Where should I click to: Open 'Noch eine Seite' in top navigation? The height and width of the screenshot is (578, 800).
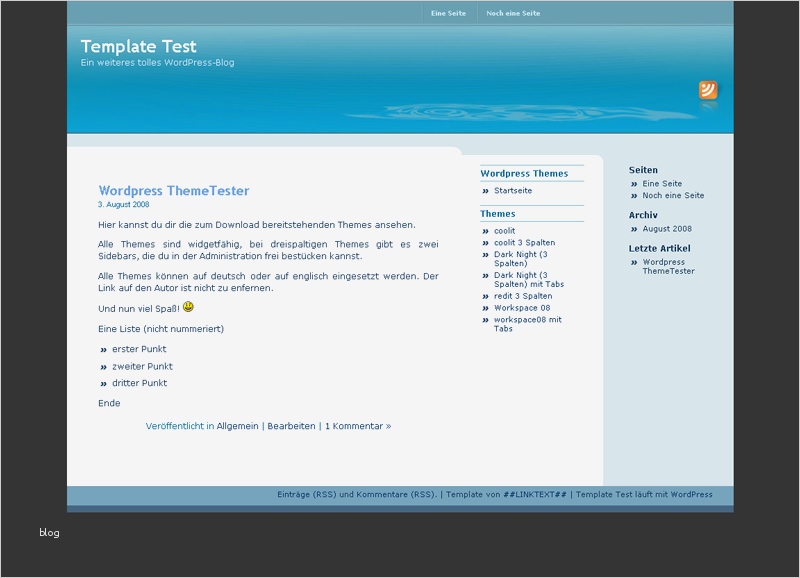click(513, 13)
